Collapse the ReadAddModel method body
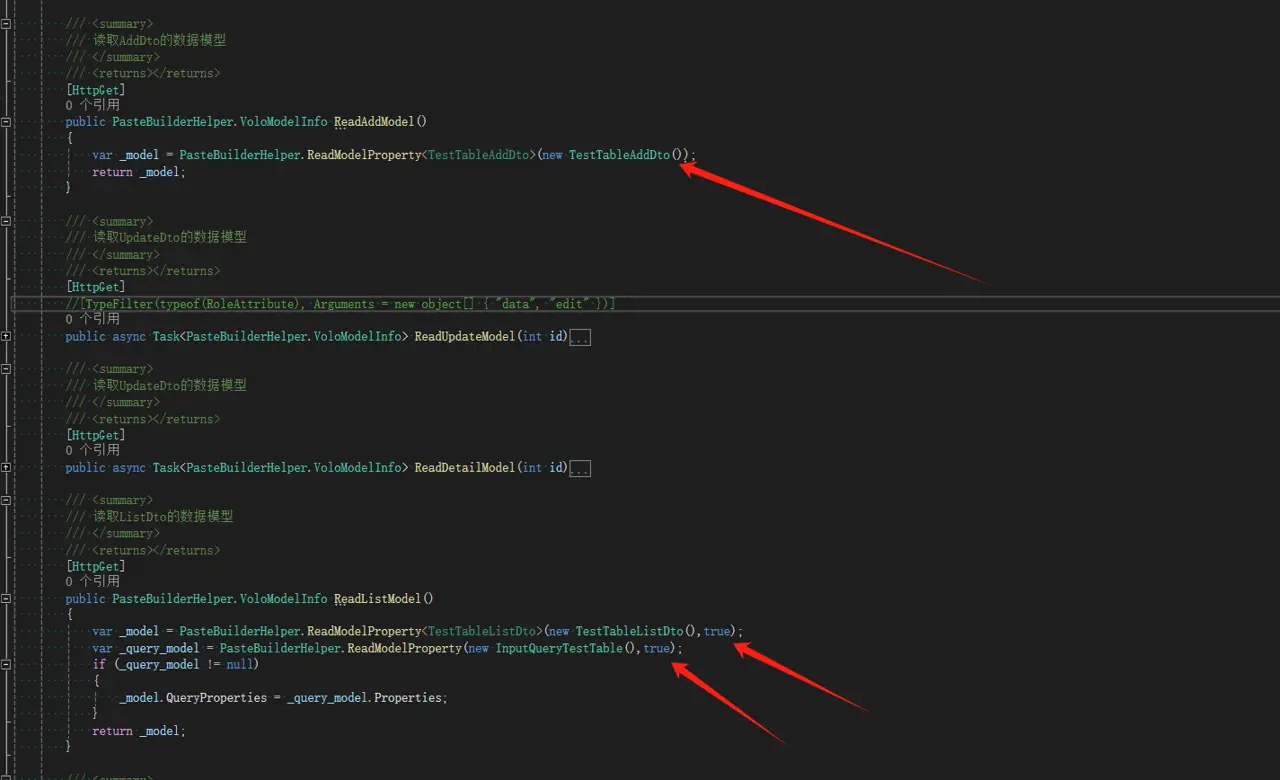The image size is (1280, 780). 6,122
